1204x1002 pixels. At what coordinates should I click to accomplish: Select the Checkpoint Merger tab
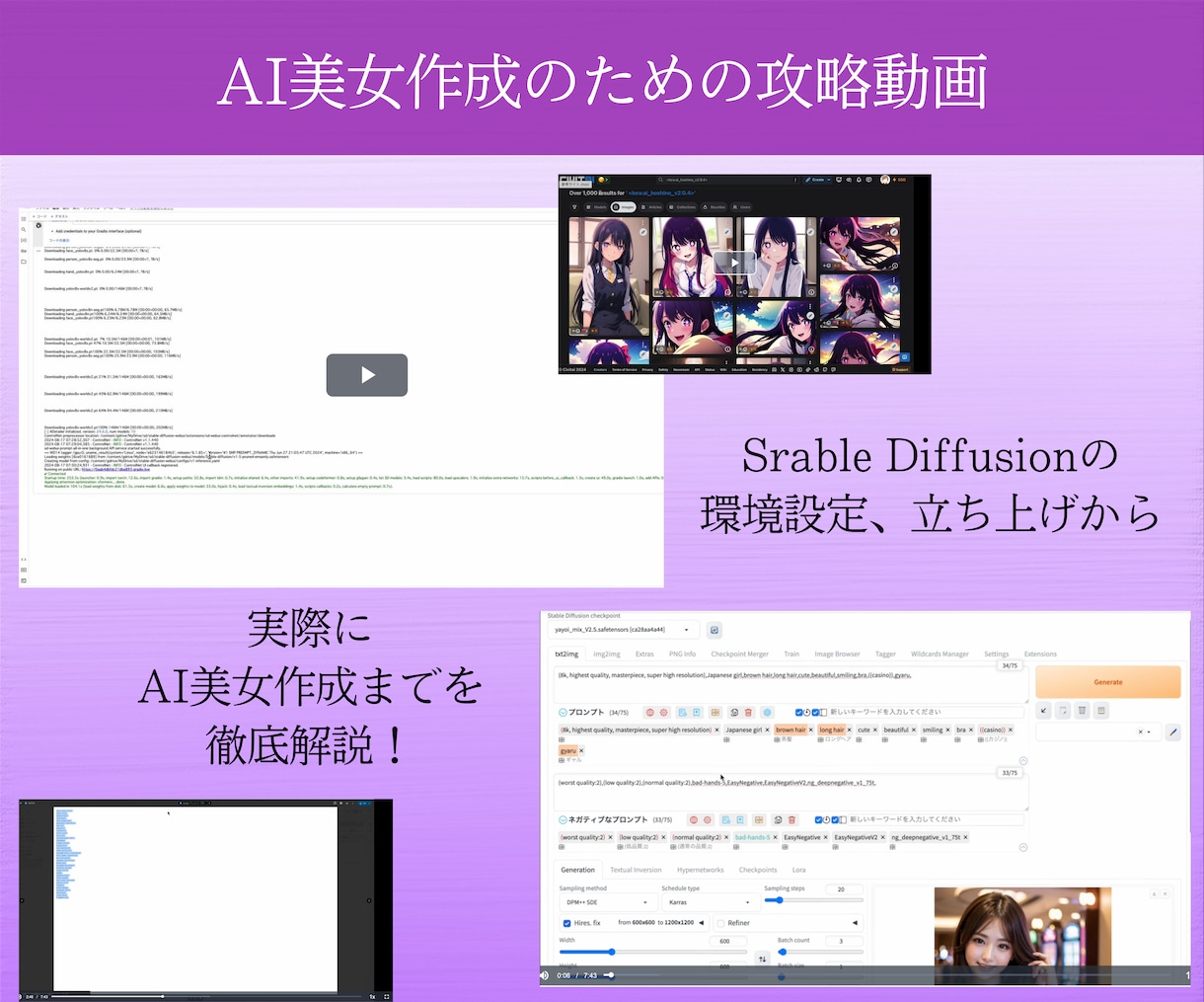point(739,654)
